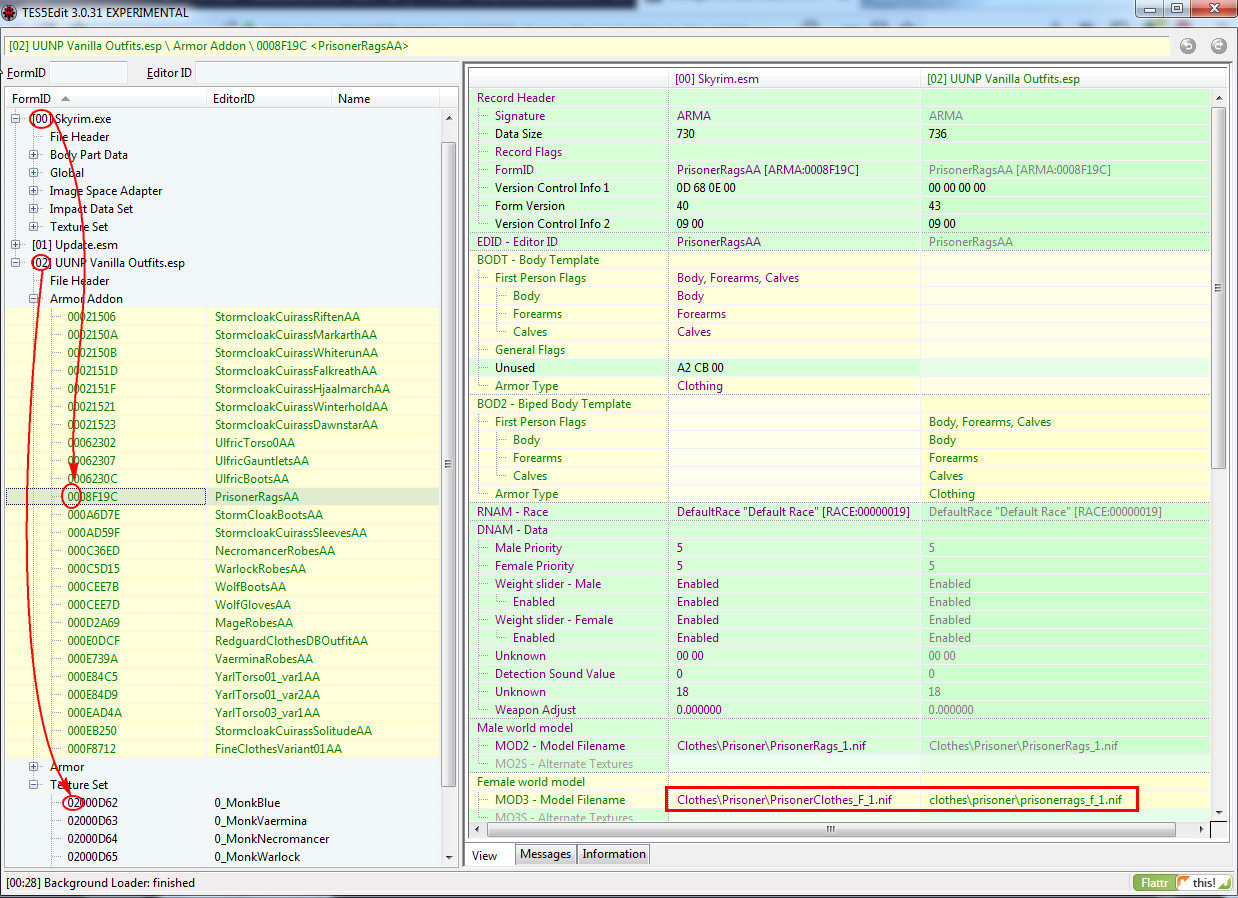Collapse the Texture Set group under UUNP
1238x898 pixels.
click(x=34, y=785)
